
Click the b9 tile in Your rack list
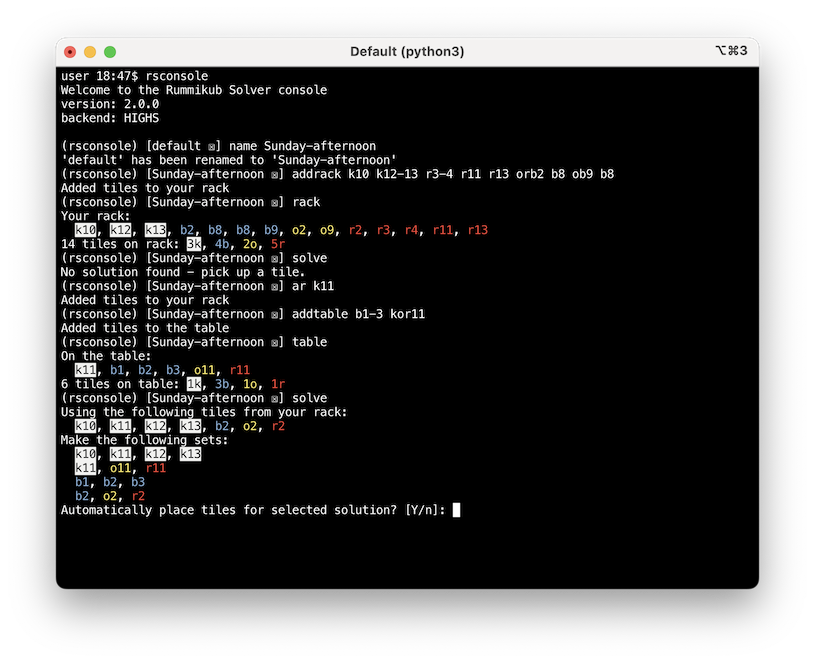coord(271,230)
